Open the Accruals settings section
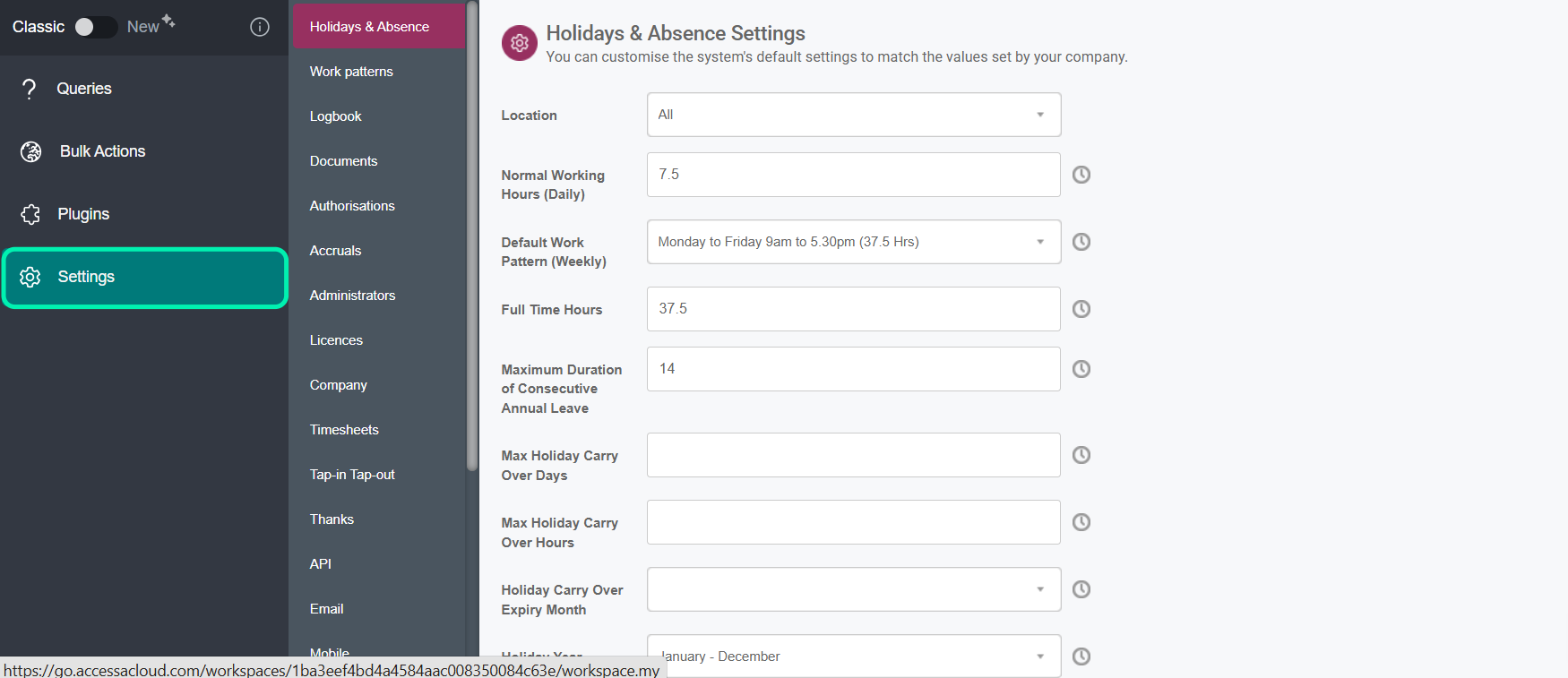The width and height of the screenshot is (1568, 678). point(335,251)
